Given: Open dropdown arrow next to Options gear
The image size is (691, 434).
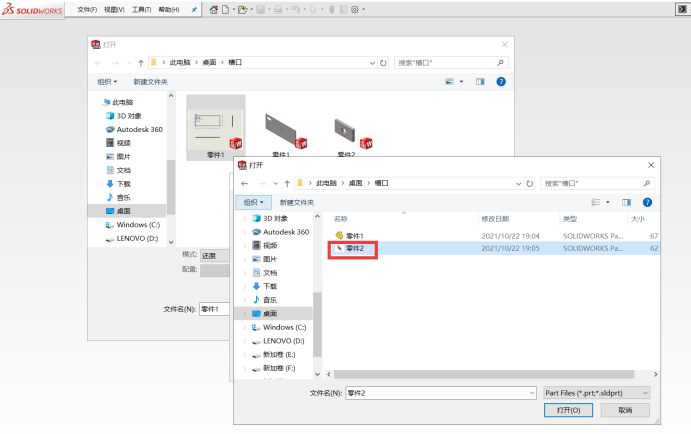Looking at the screenshot, I should 364,9.
